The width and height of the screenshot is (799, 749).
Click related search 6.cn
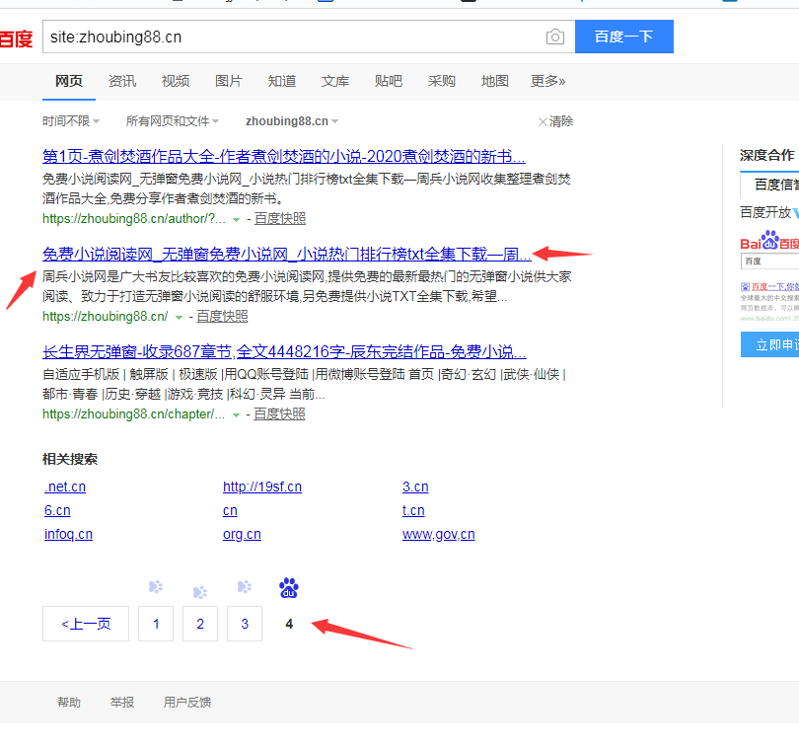57,510
